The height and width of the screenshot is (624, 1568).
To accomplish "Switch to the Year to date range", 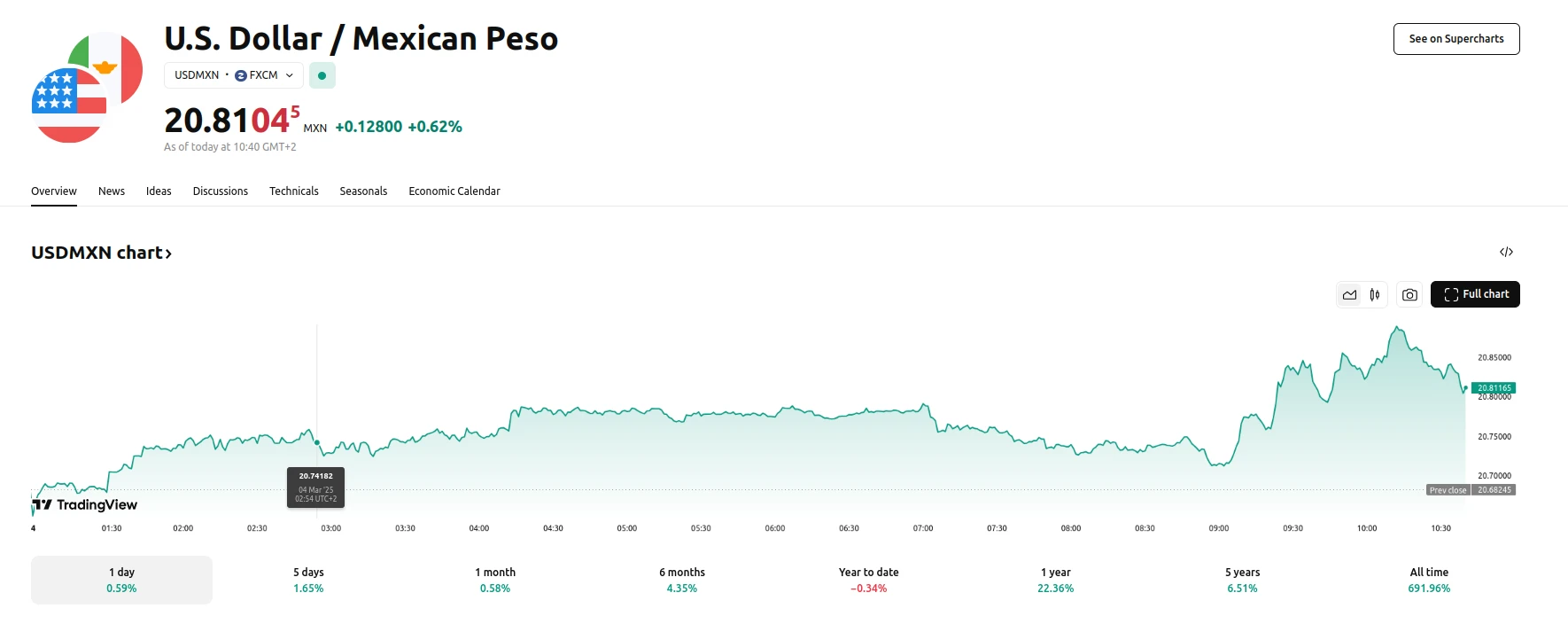I will tap(868, 580).
